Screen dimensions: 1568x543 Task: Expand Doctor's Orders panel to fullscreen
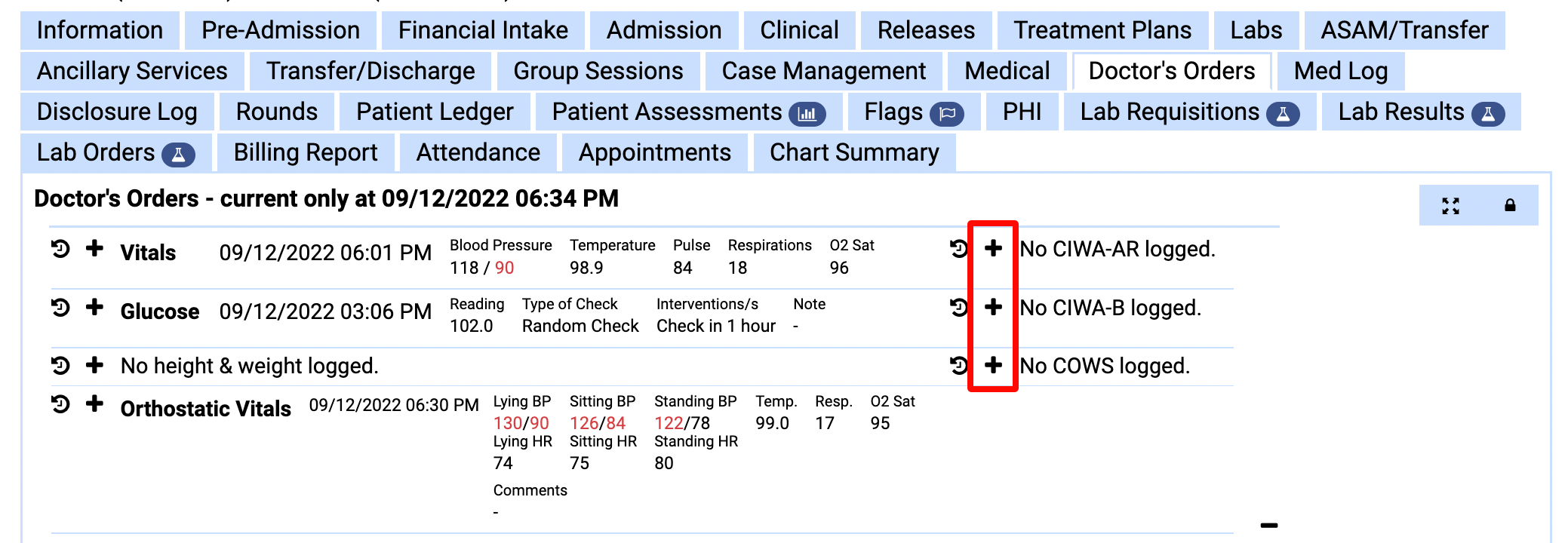pos(1450,205)
